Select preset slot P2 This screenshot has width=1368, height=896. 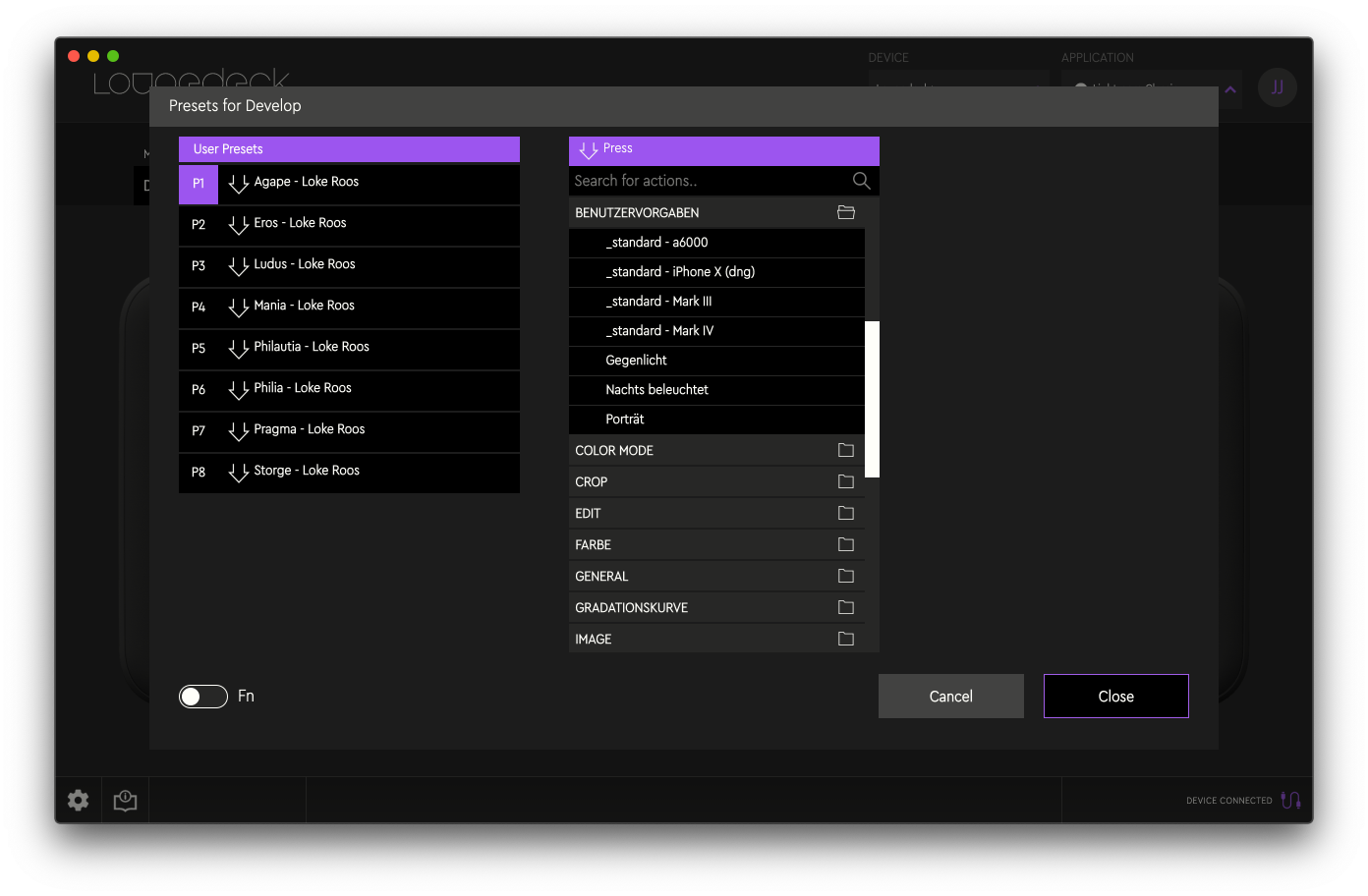(199, 225)
